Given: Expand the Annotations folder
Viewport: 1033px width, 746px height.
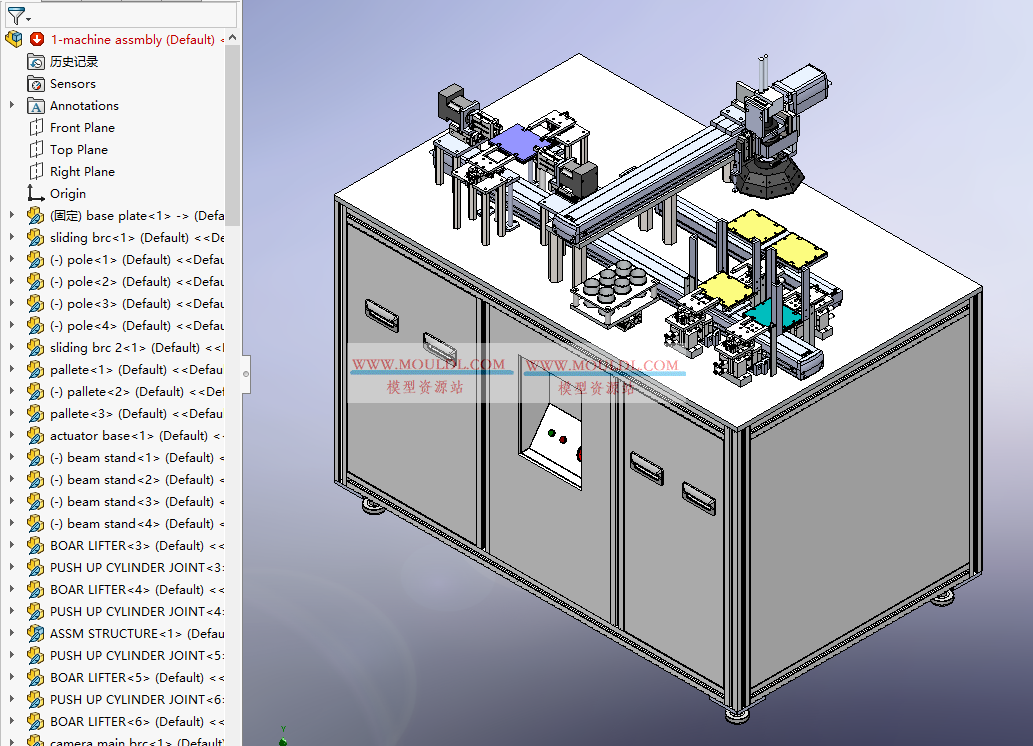Looking at the screenshot, I should pos(12,106).
